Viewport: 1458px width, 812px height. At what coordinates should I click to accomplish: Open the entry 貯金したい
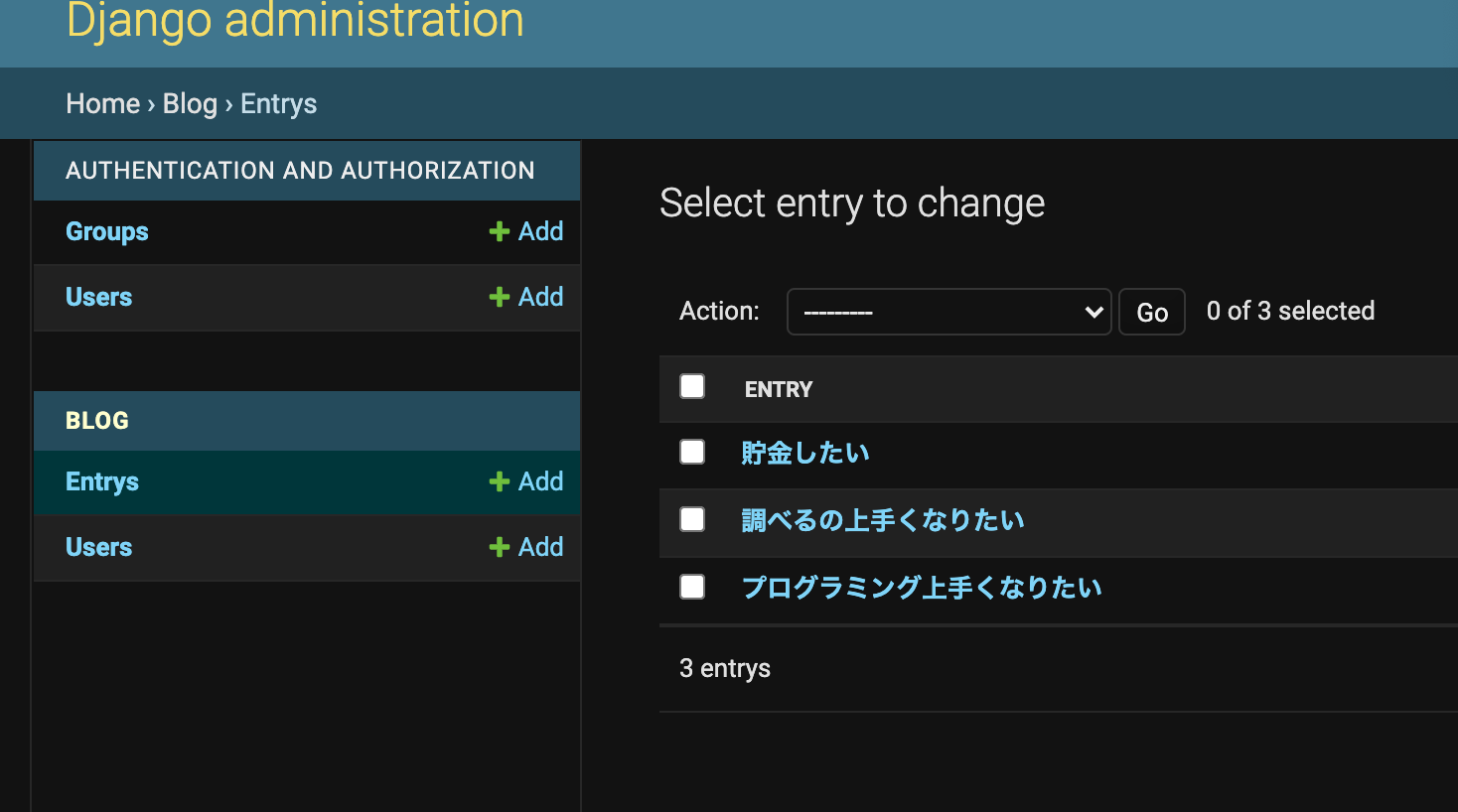pyautogui.click(x=805, y=452)
